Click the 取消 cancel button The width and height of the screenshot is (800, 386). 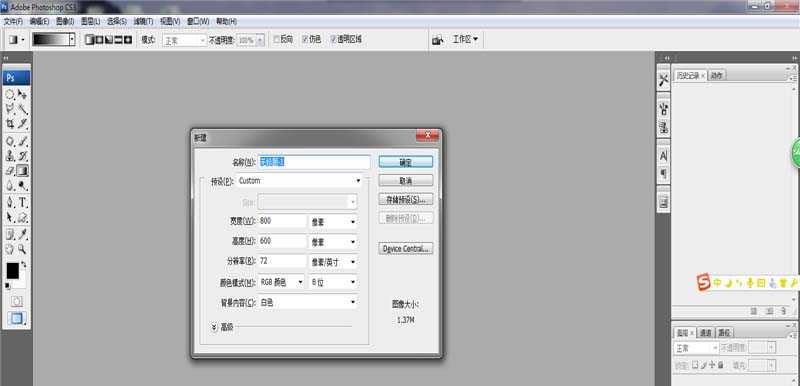(x=406, y=181)
